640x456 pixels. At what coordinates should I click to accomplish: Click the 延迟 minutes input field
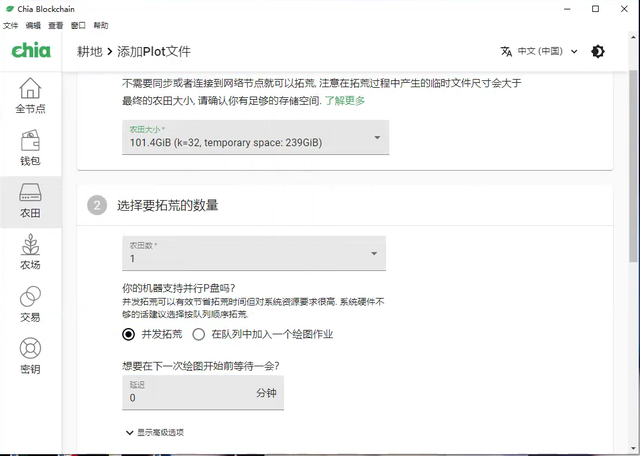[203, 393]
